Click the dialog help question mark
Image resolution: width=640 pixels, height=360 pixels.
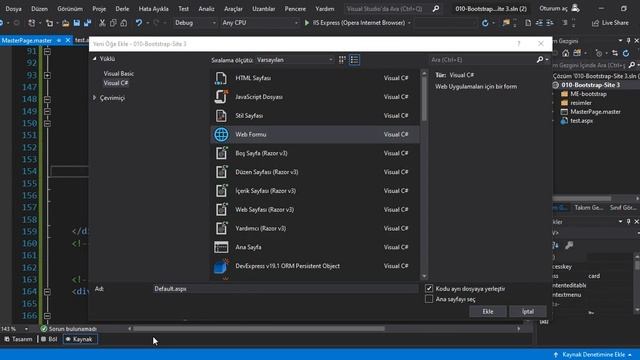point(518,44)
